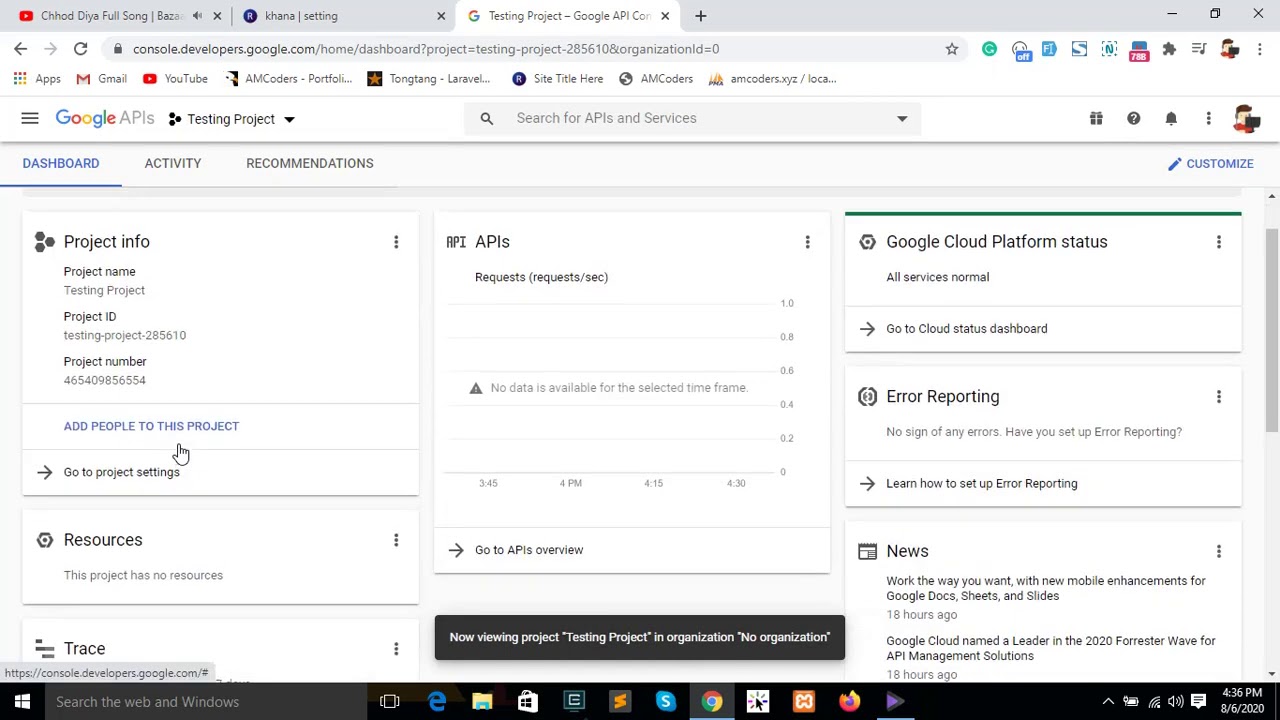Switch to Chhod Diya Full Song tab
Screen dimensions: 1280x720
(x=113, y=16)
